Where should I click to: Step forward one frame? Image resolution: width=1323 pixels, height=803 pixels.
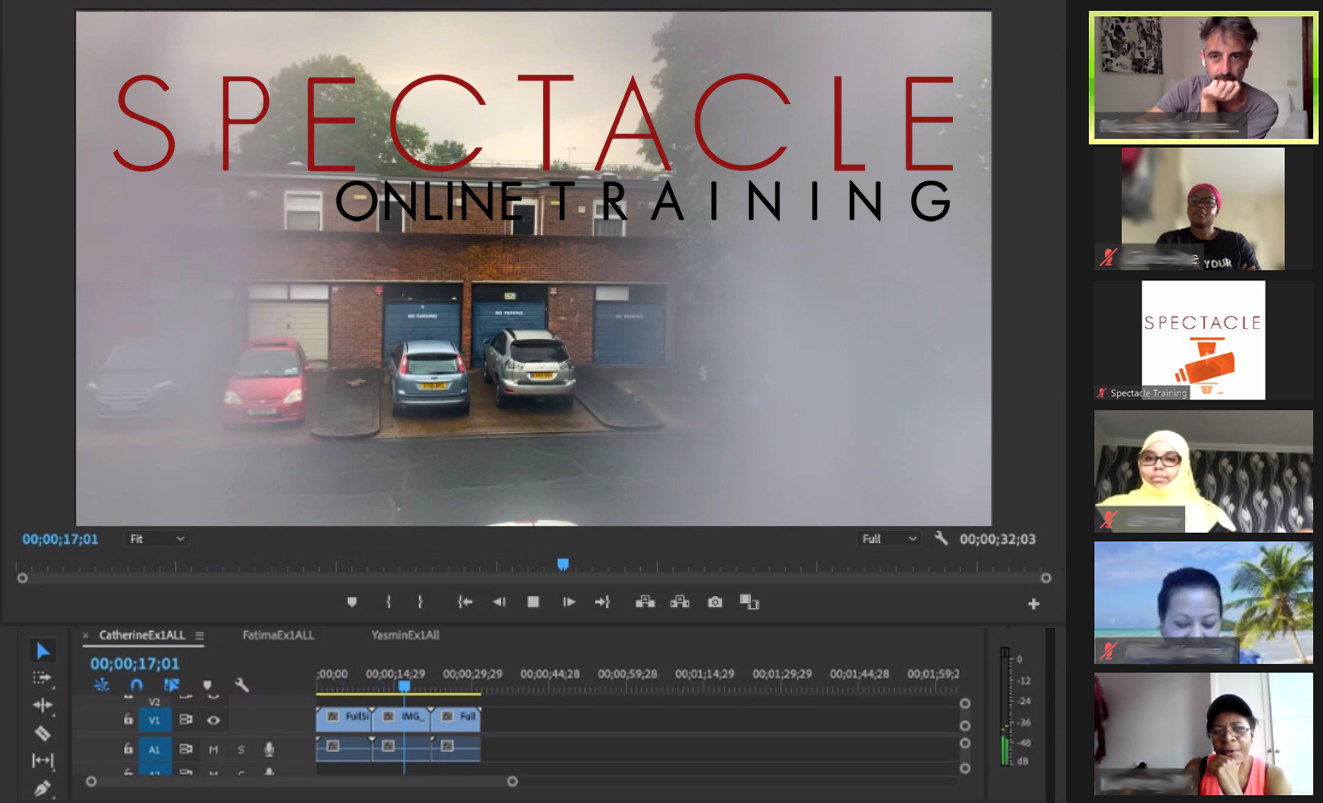568,602
